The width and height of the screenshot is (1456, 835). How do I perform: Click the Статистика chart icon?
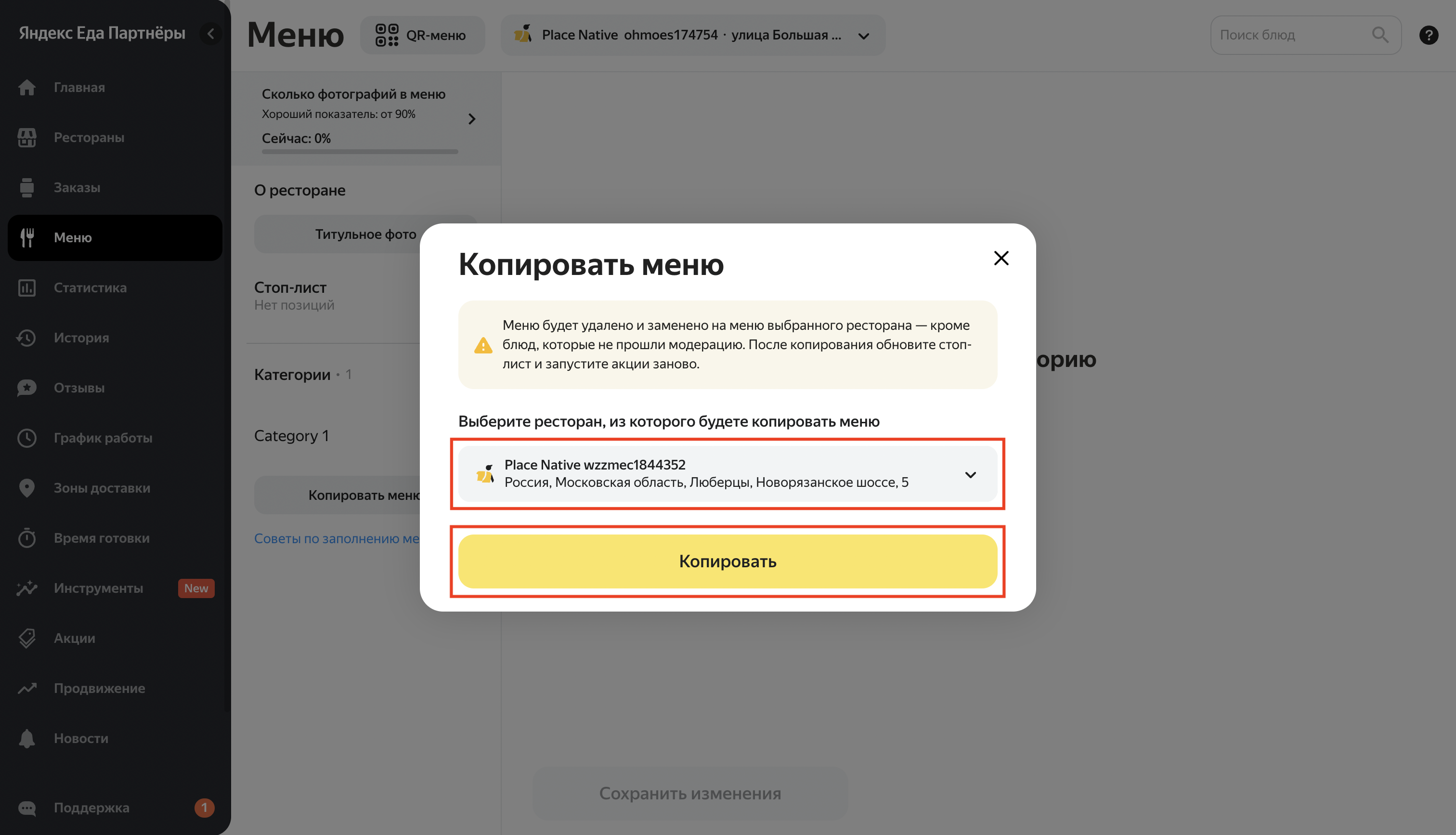click(27, 287)
